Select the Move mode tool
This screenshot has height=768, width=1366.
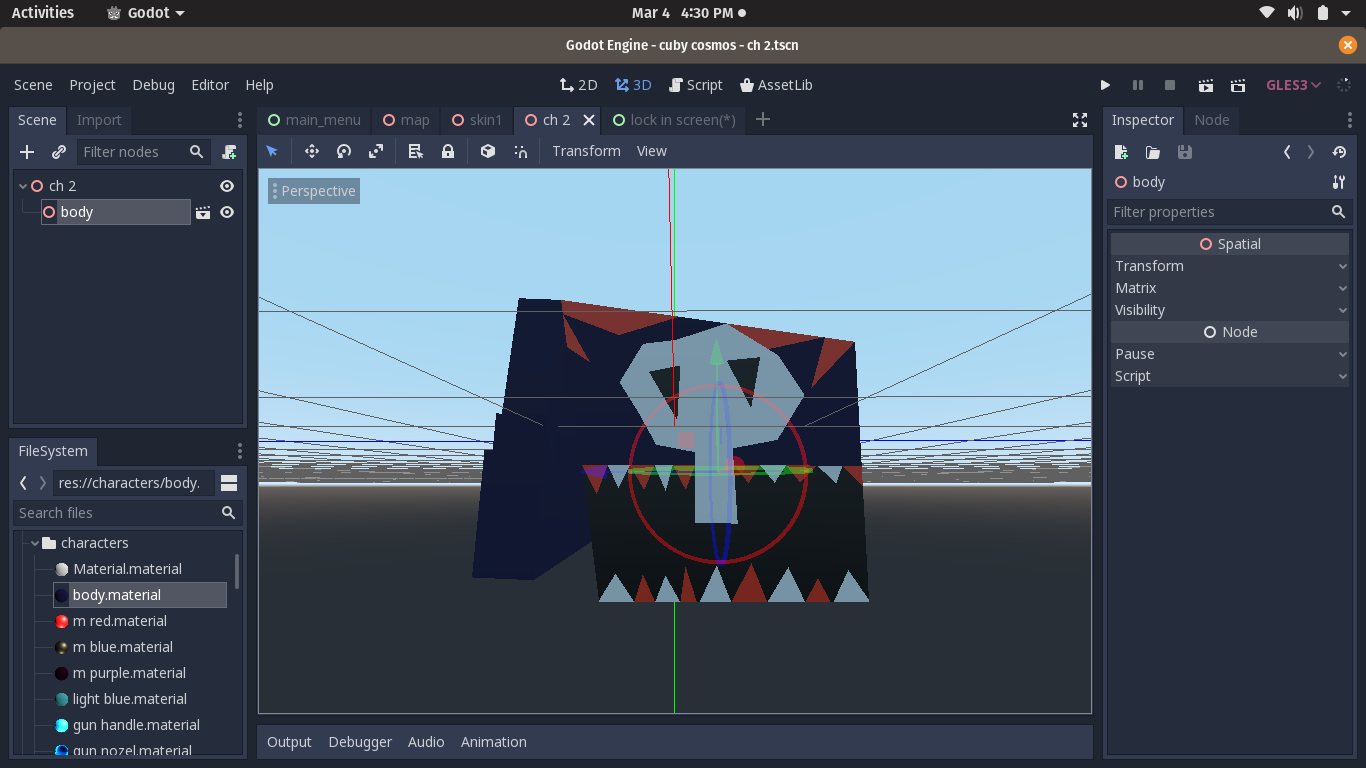click(x=311, y=151)
